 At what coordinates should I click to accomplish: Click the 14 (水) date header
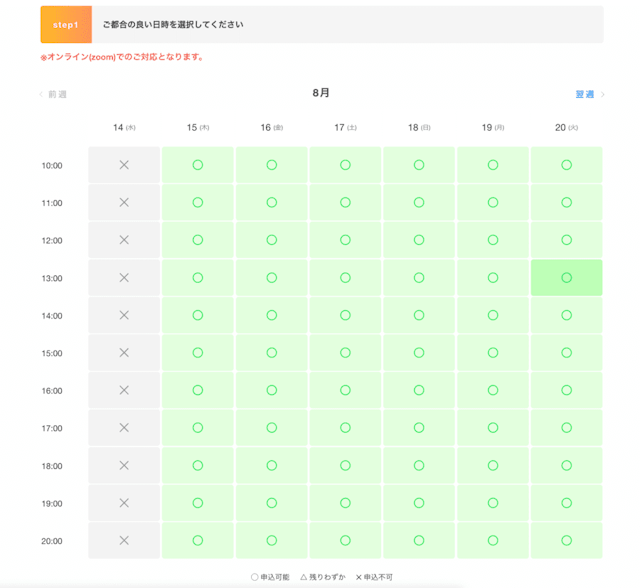coord(124,128)
